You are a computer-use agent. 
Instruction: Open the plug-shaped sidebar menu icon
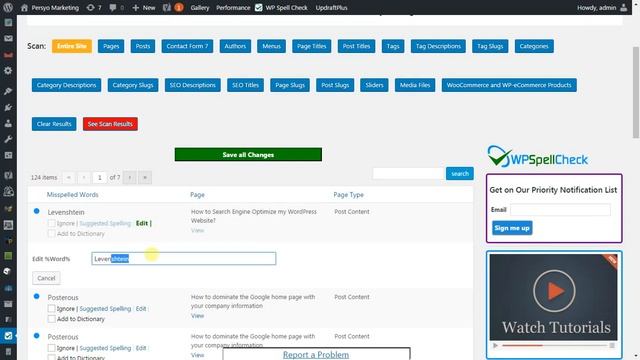tap(8, 107)
